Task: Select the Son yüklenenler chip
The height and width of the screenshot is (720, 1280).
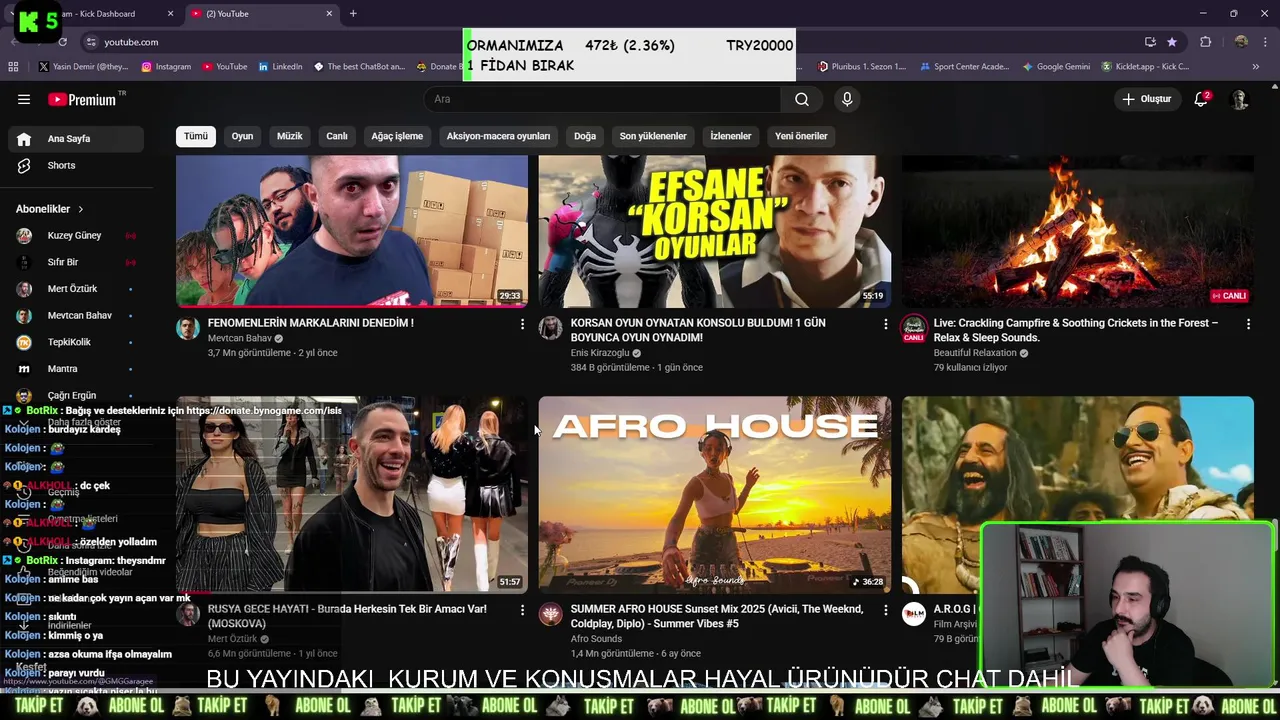Action: pos(653,136)
